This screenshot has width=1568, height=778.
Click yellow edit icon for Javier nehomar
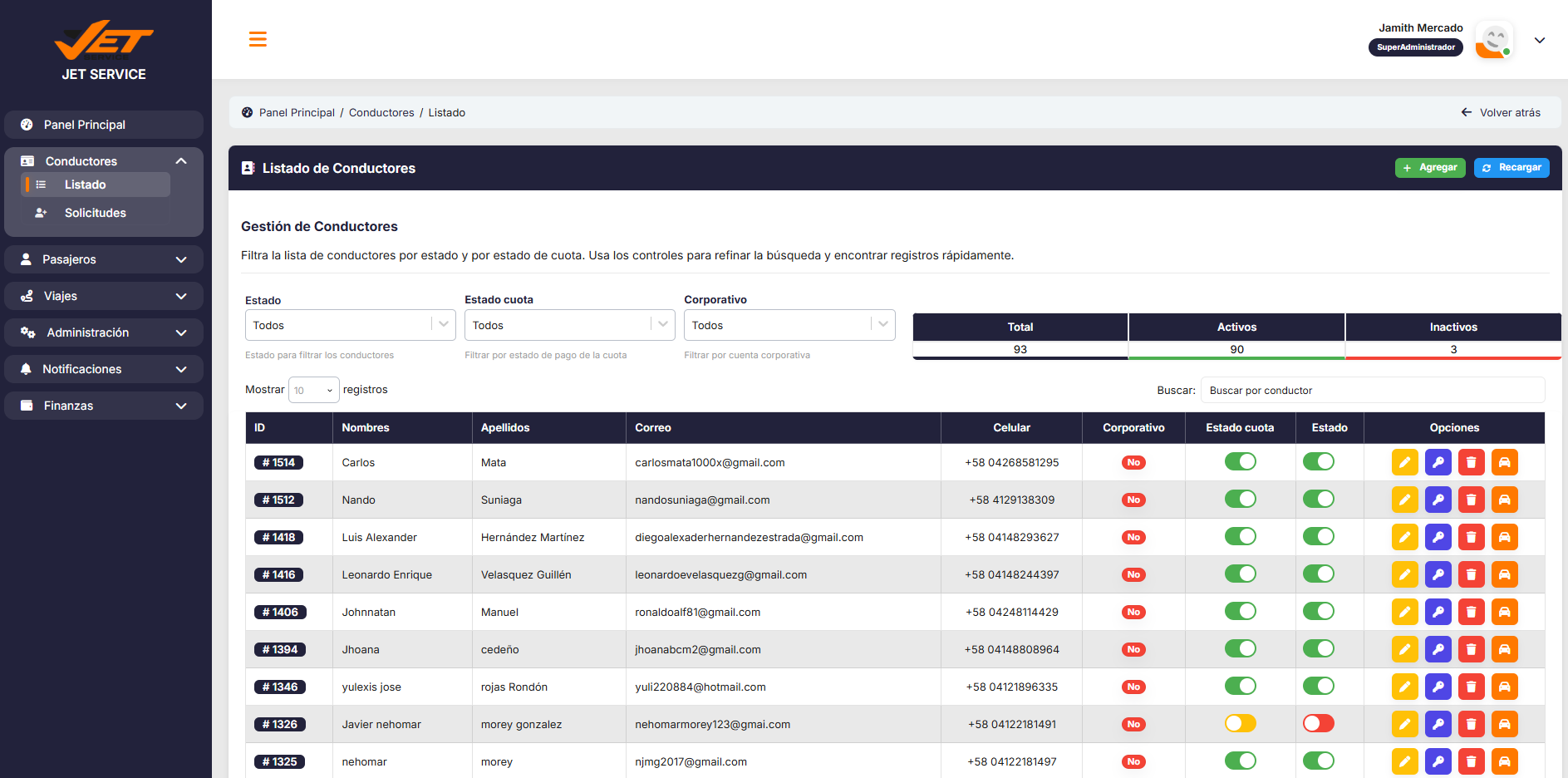coord(1404,724)
